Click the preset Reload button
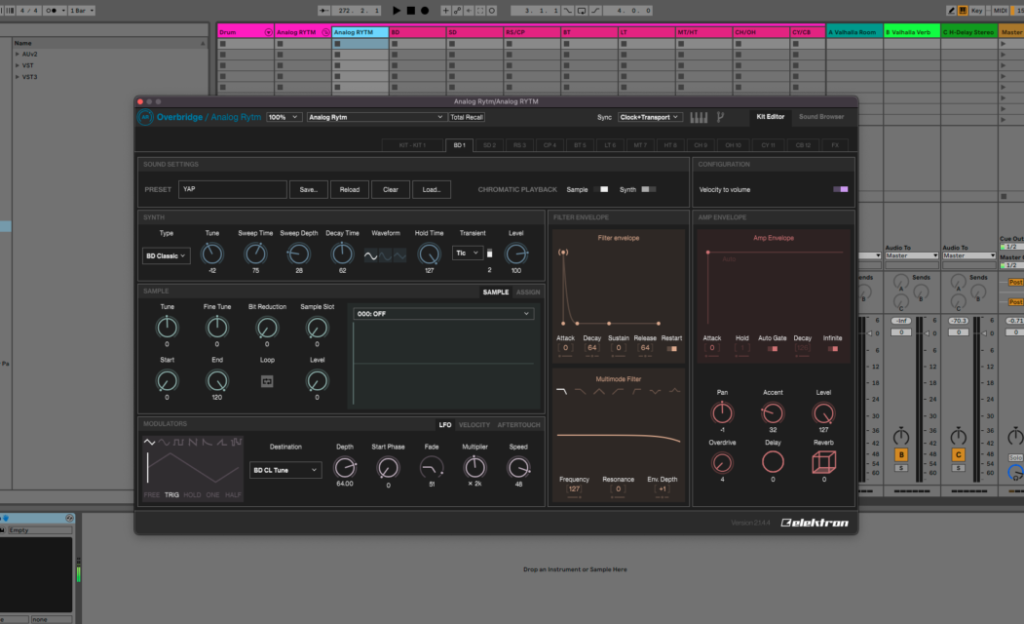1024x624 pixels. click(349, 189)
